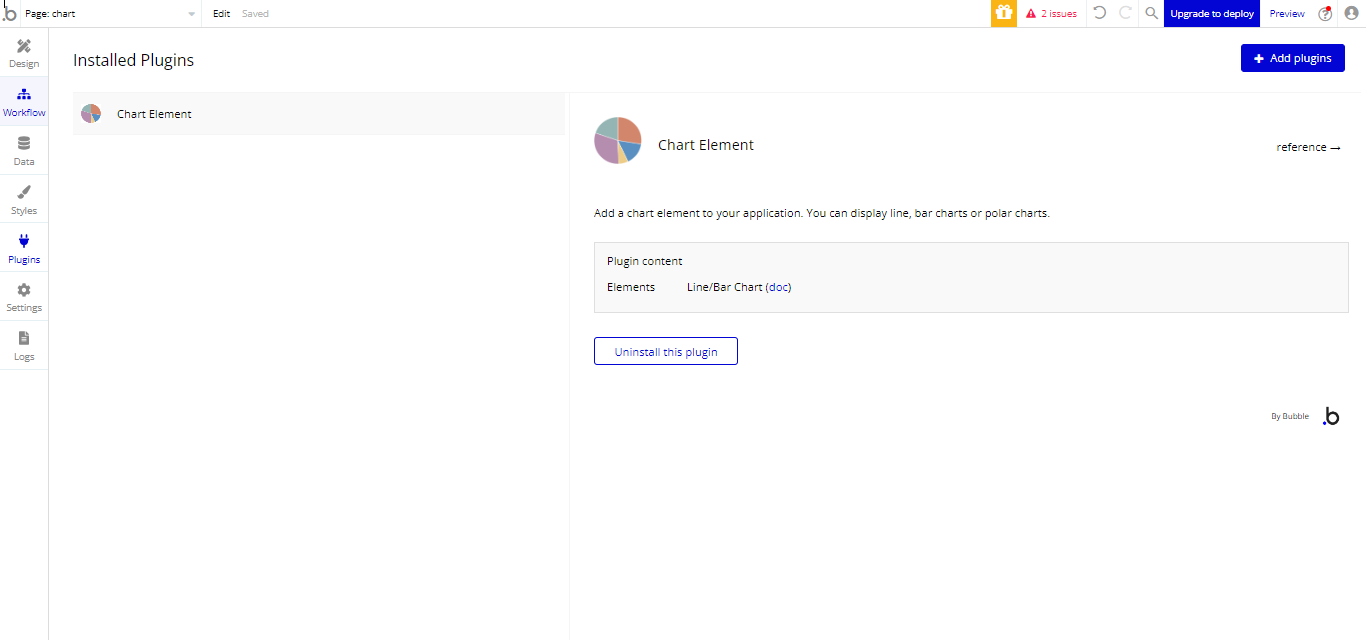Click the undo arrow icon
This screenshot has height=640, width=1366.
[x=1099, y=13]
